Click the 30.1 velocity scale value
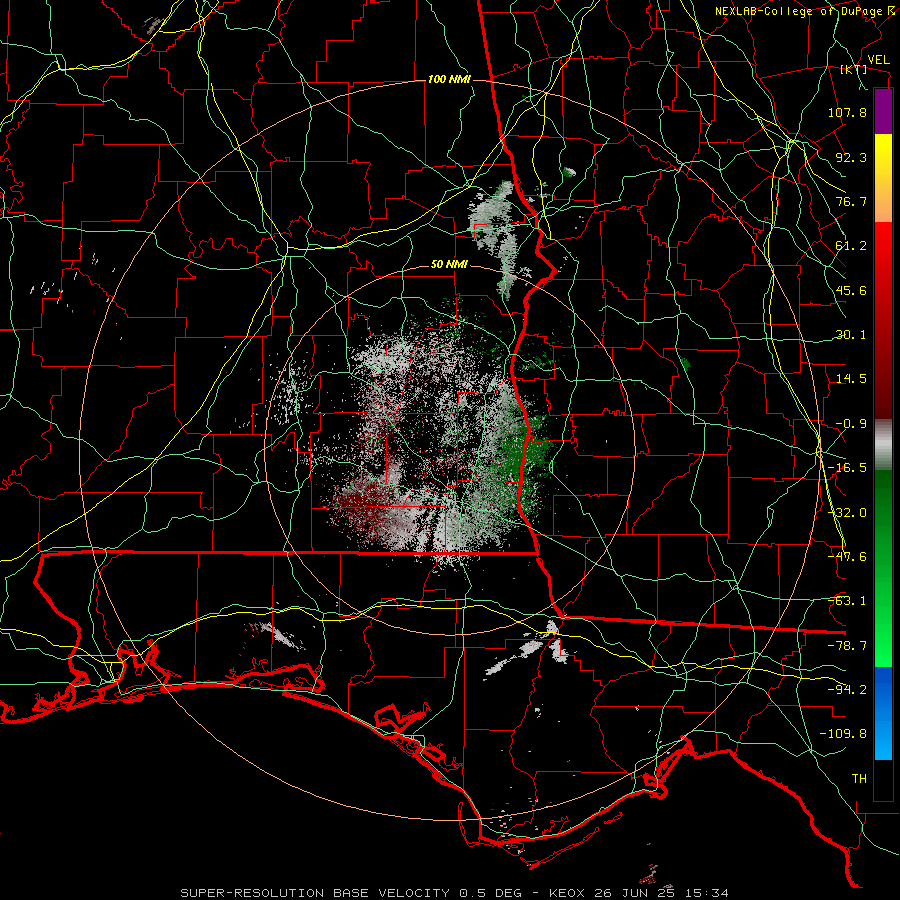 (851, 335)
